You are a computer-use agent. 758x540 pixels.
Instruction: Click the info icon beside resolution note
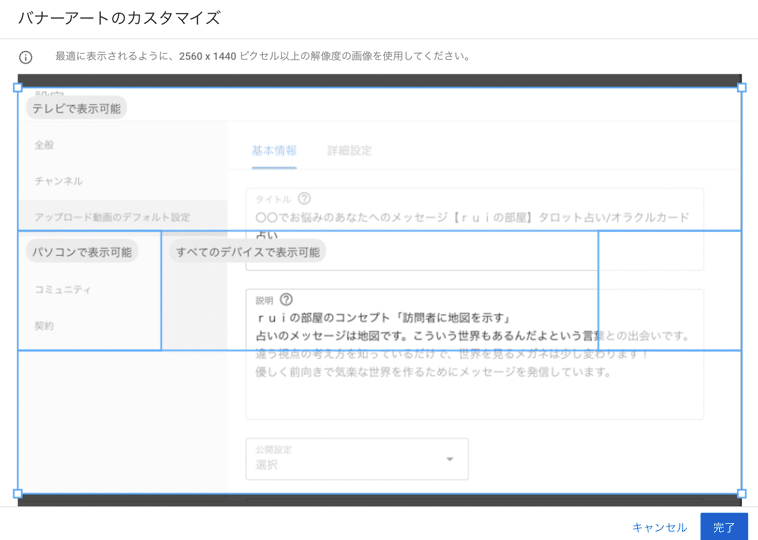26,58
